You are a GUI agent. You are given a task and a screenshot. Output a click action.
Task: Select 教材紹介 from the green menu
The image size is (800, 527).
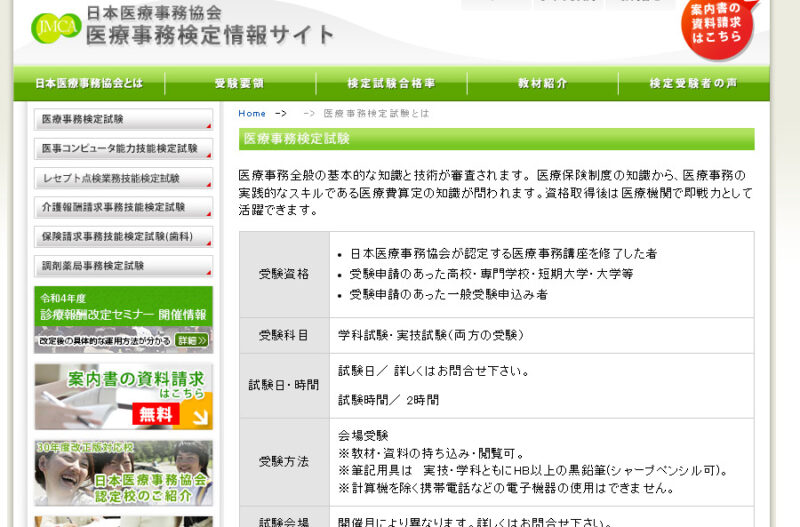tap(543, 84)
